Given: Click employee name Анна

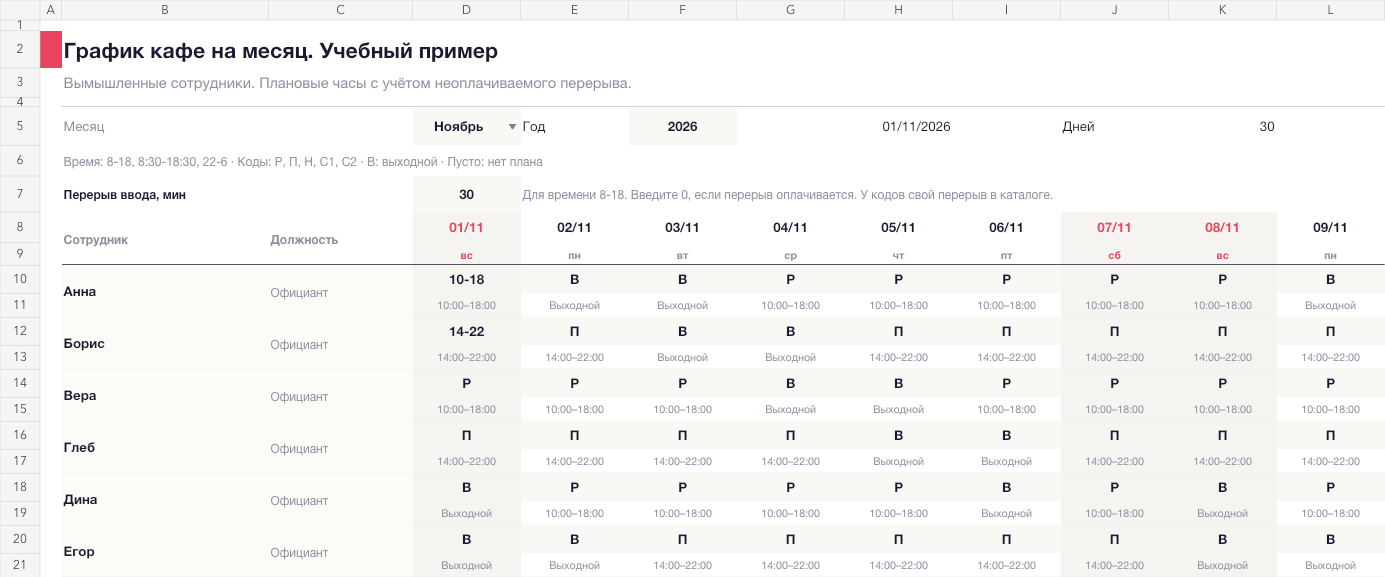Looking at the screenshot, I should click(x=80, y=292).
